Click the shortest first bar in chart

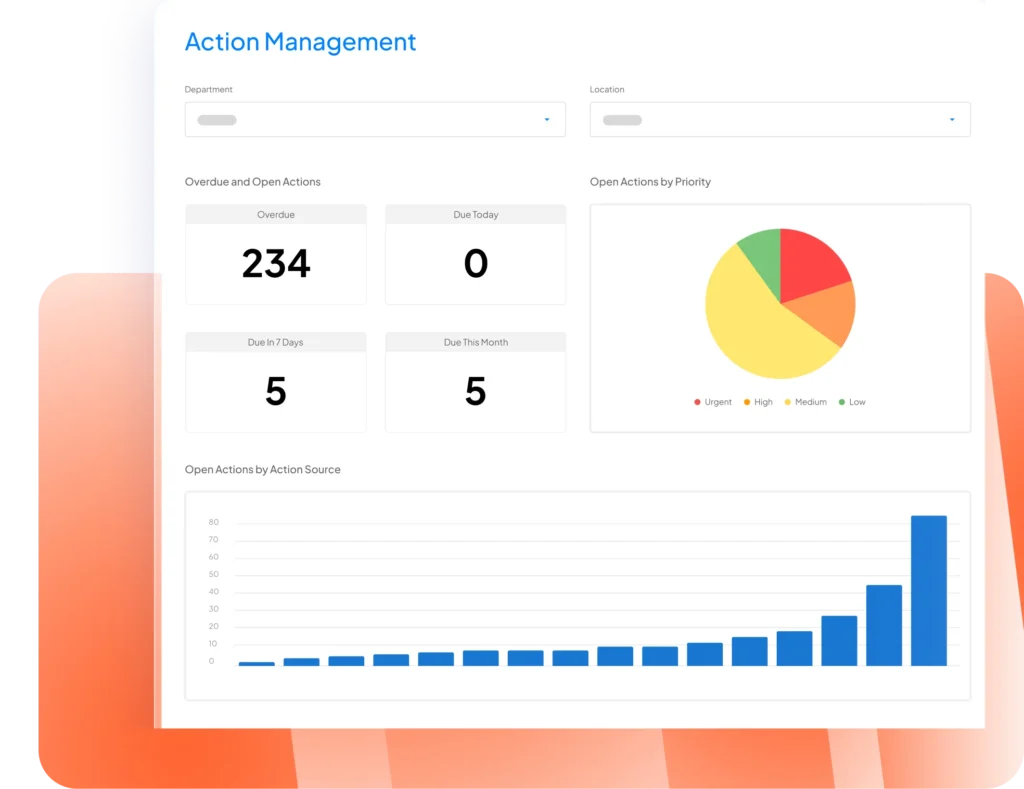[x=256, y=663]
